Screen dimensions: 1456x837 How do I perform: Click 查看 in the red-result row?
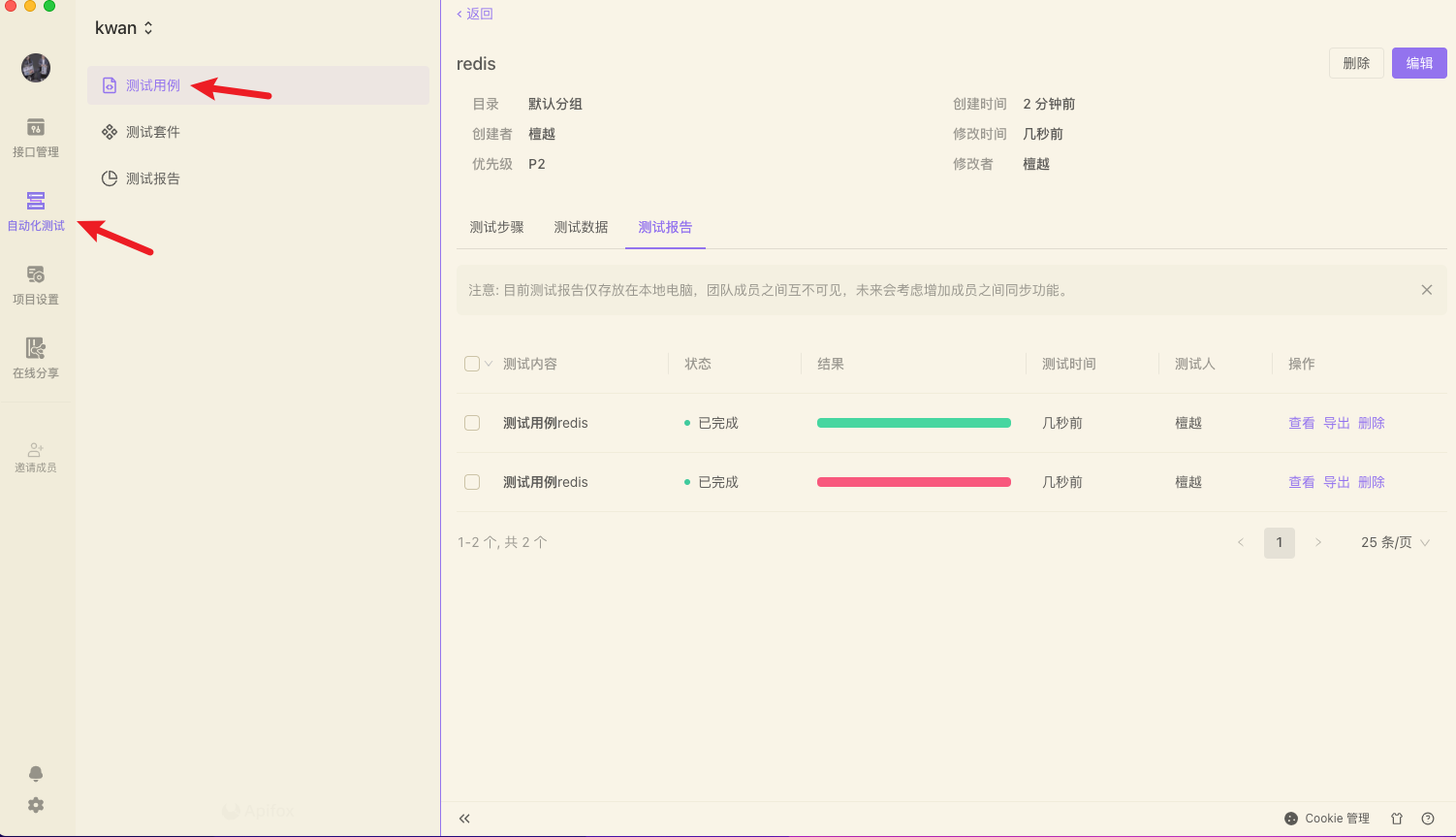pos(1301,482)
